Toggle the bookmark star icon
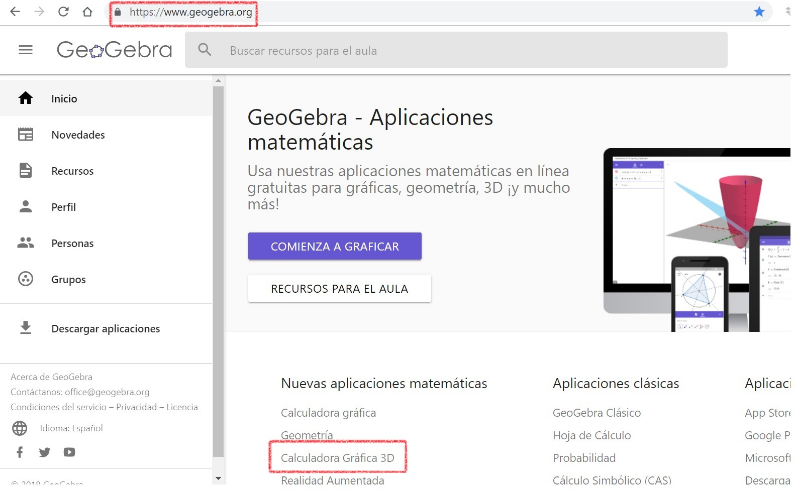 [x=759, y=12]
